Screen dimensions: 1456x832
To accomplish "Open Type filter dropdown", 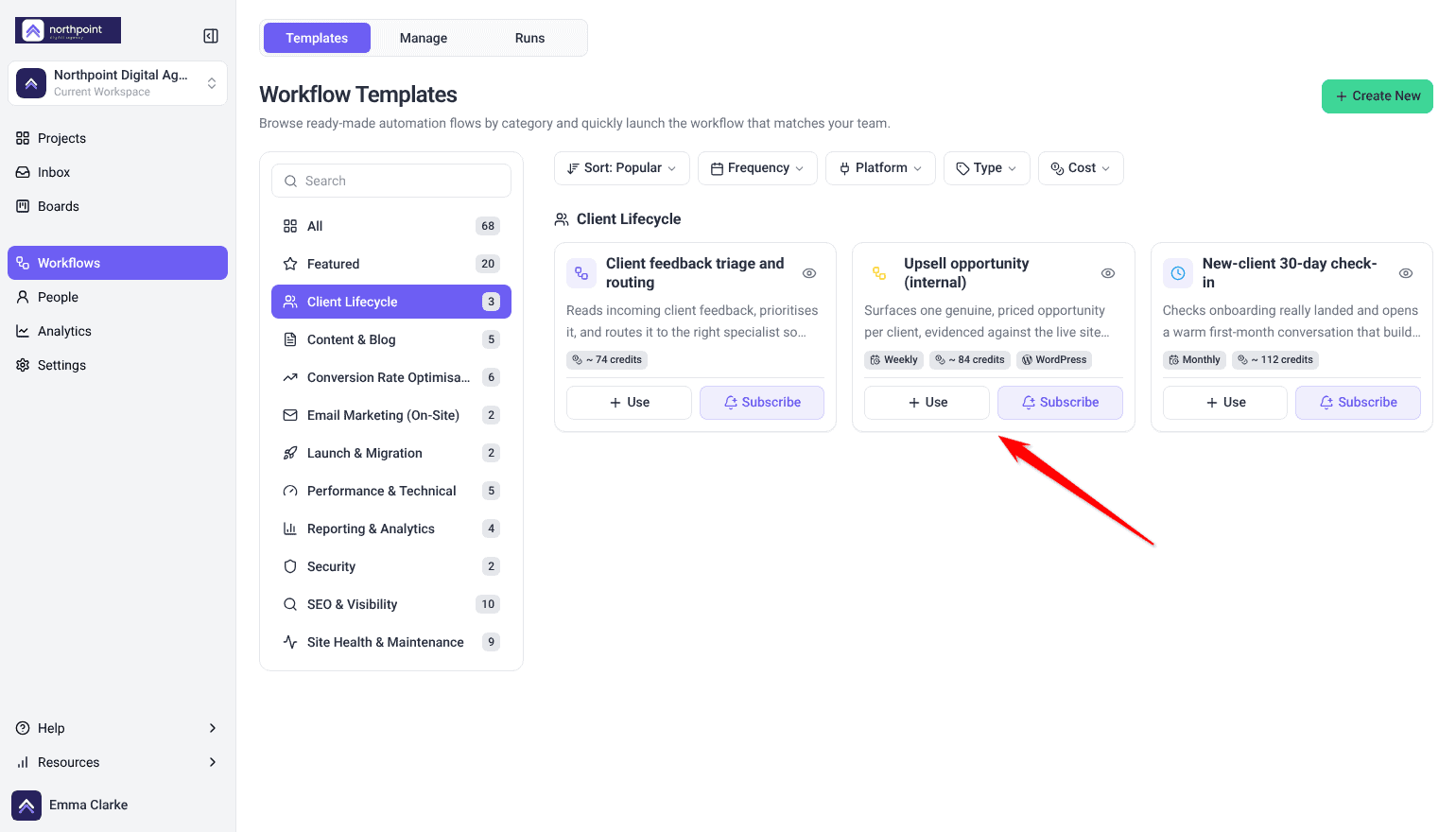I will click(x=987, y=168).
